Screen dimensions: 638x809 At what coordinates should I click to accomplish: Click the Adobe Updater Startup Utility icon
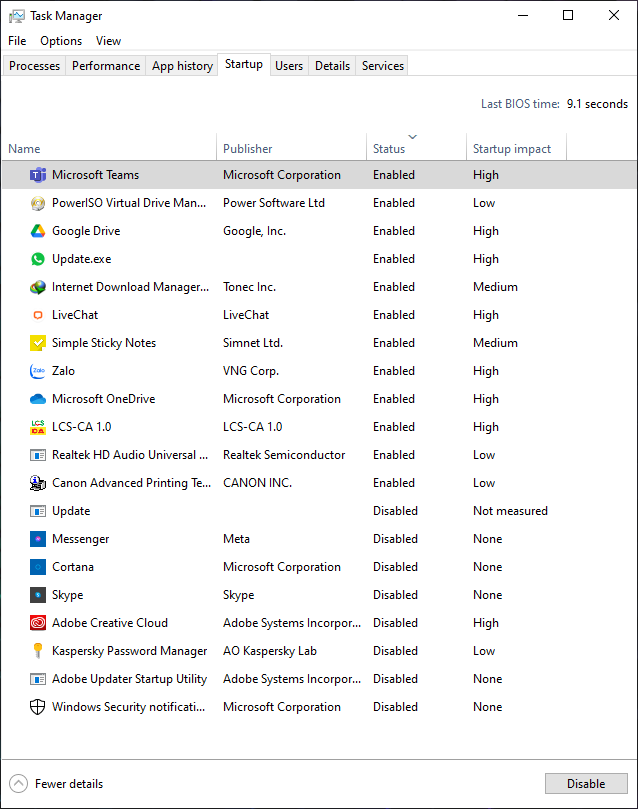tap(38, 679)
